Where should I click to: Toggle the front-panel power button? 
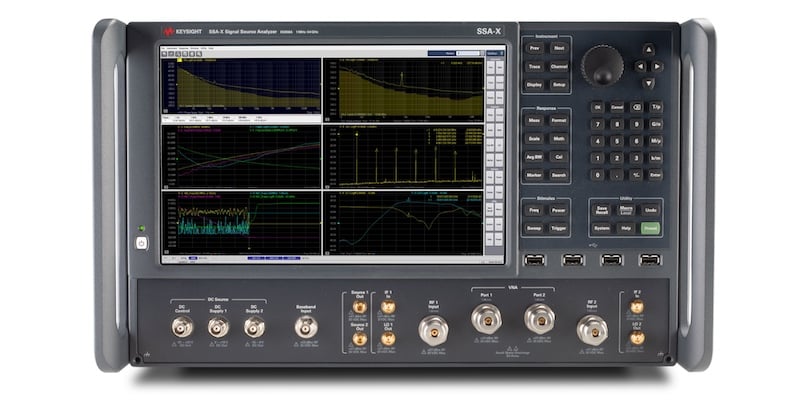tap(141, 243)
